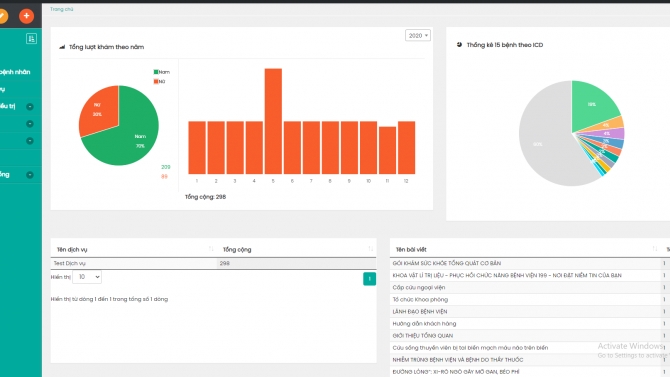The image size is (670, 377).
Task: Click the bar for month 1
Action: coord(197,147)
